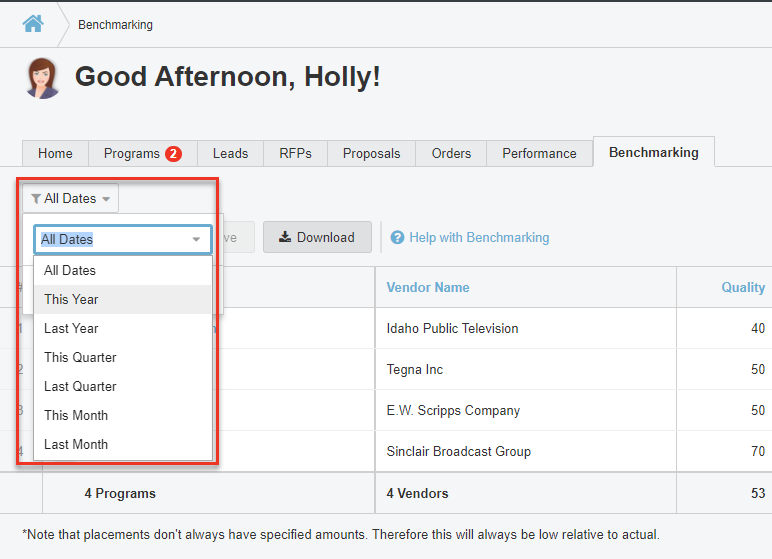Click the Benchmarking breadcrumb text
Viewport: 772px width, 559px height.
pos(115,25)
